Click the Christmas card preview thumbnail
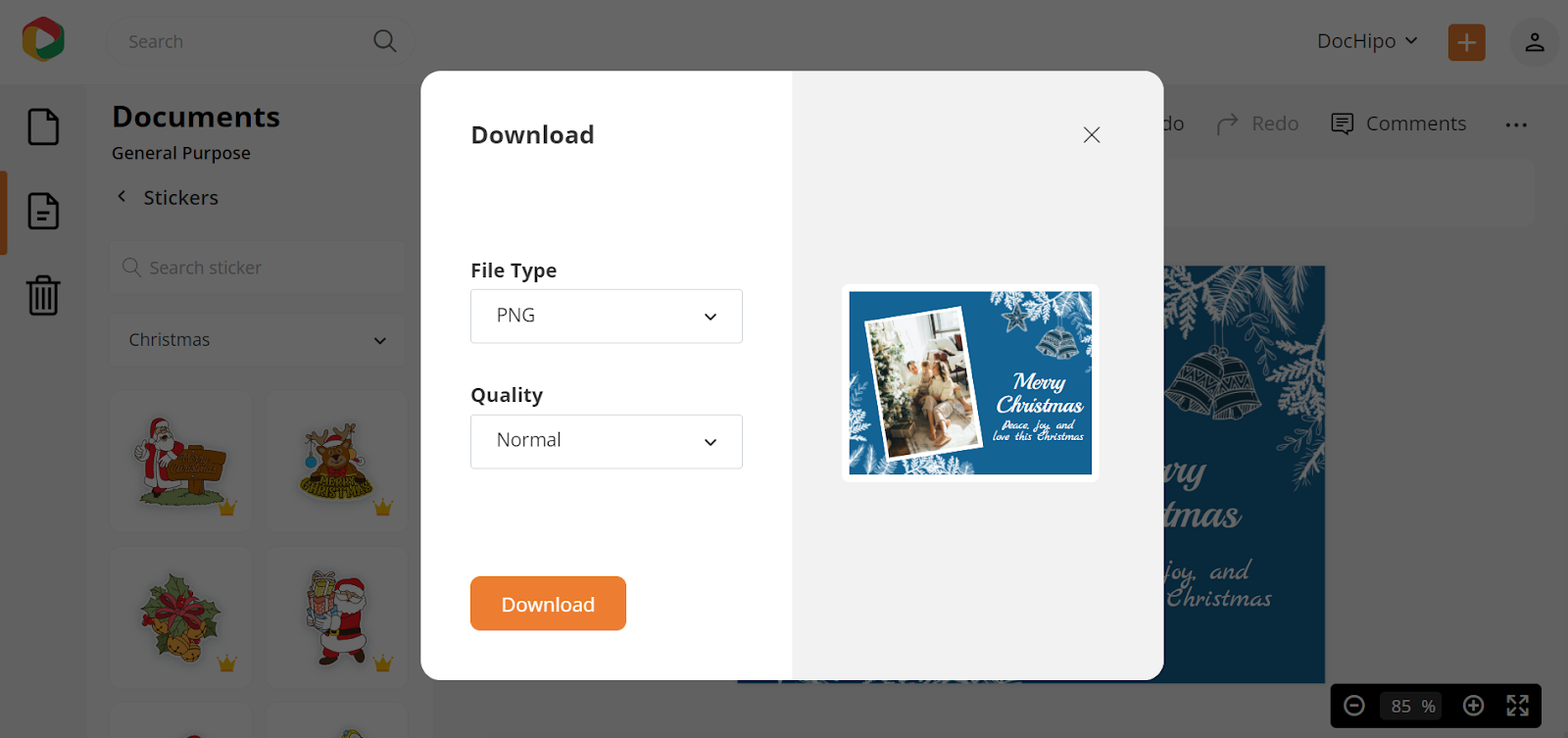Screen dimensions: 1568x738 coord(970,383)
